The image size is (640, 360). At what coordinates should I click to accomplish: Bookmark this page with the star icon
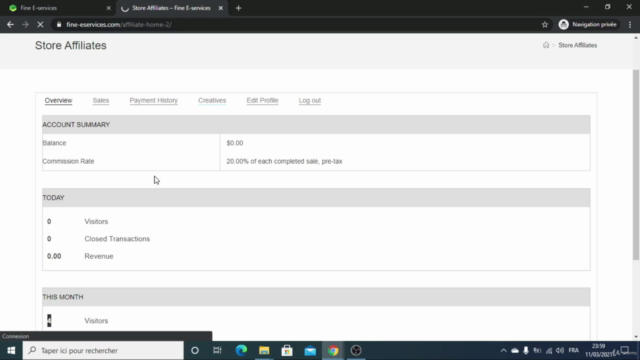tap(544, 24)
